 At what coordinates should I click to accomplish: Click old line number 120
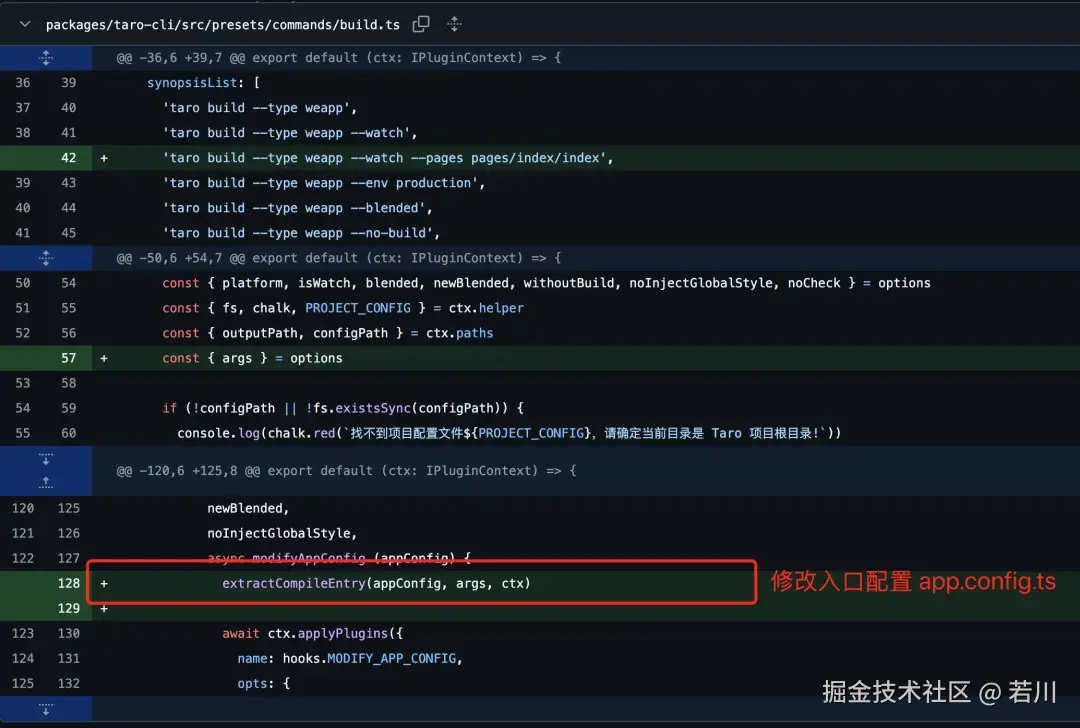[23, 508]
